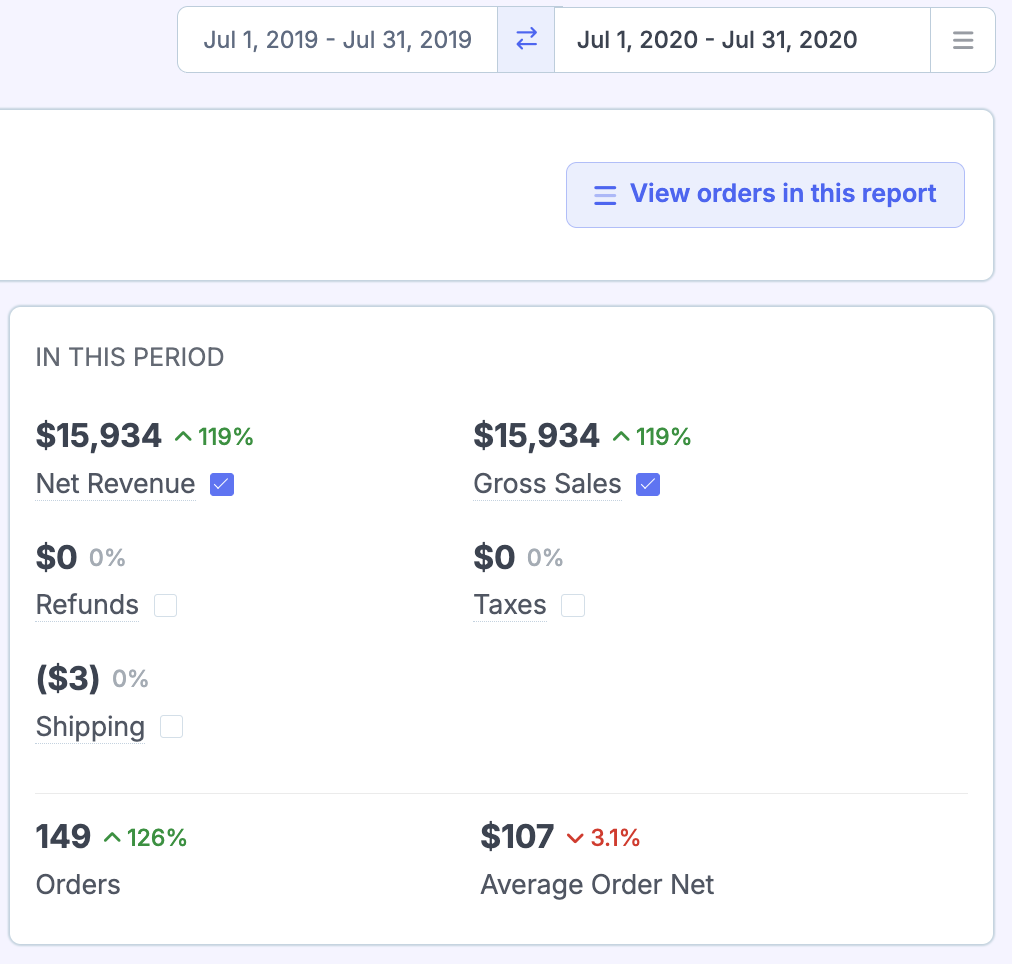Enable the Refunds checkbox
The height and width of the screenshot is (964, 1012).
coord(166,606)
